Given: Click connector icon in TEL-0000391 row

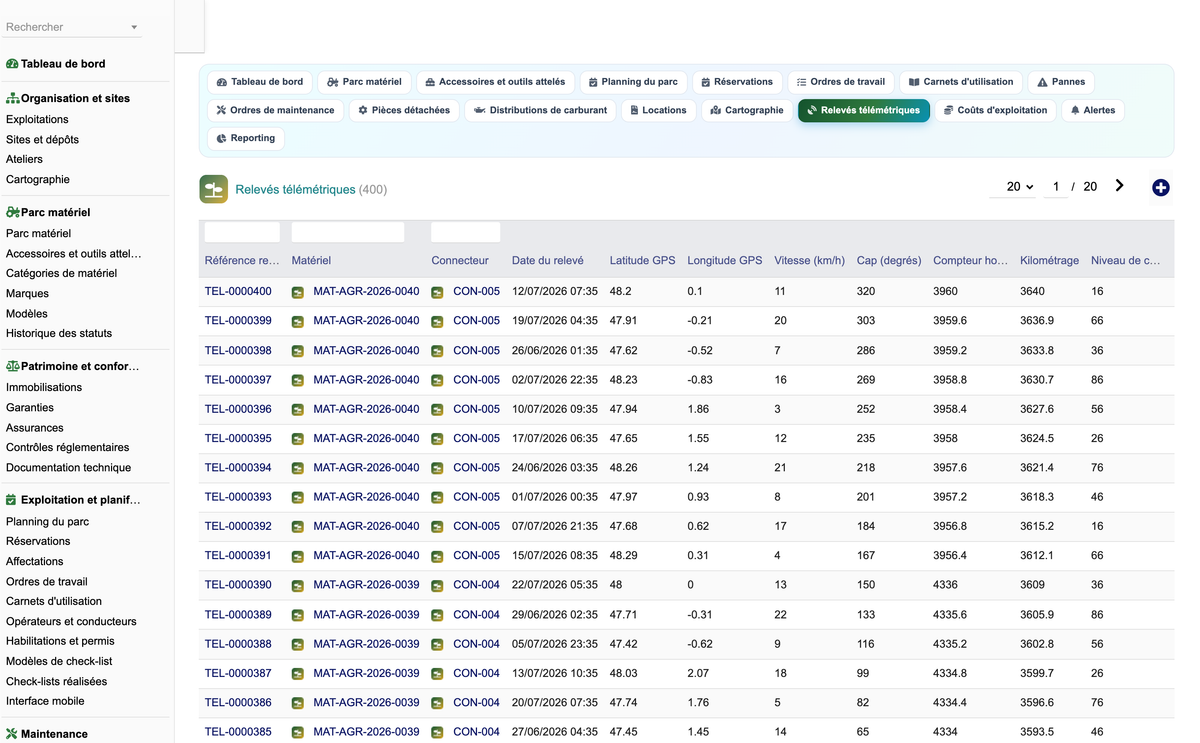Looking at the screenshot, I should 437,556.
